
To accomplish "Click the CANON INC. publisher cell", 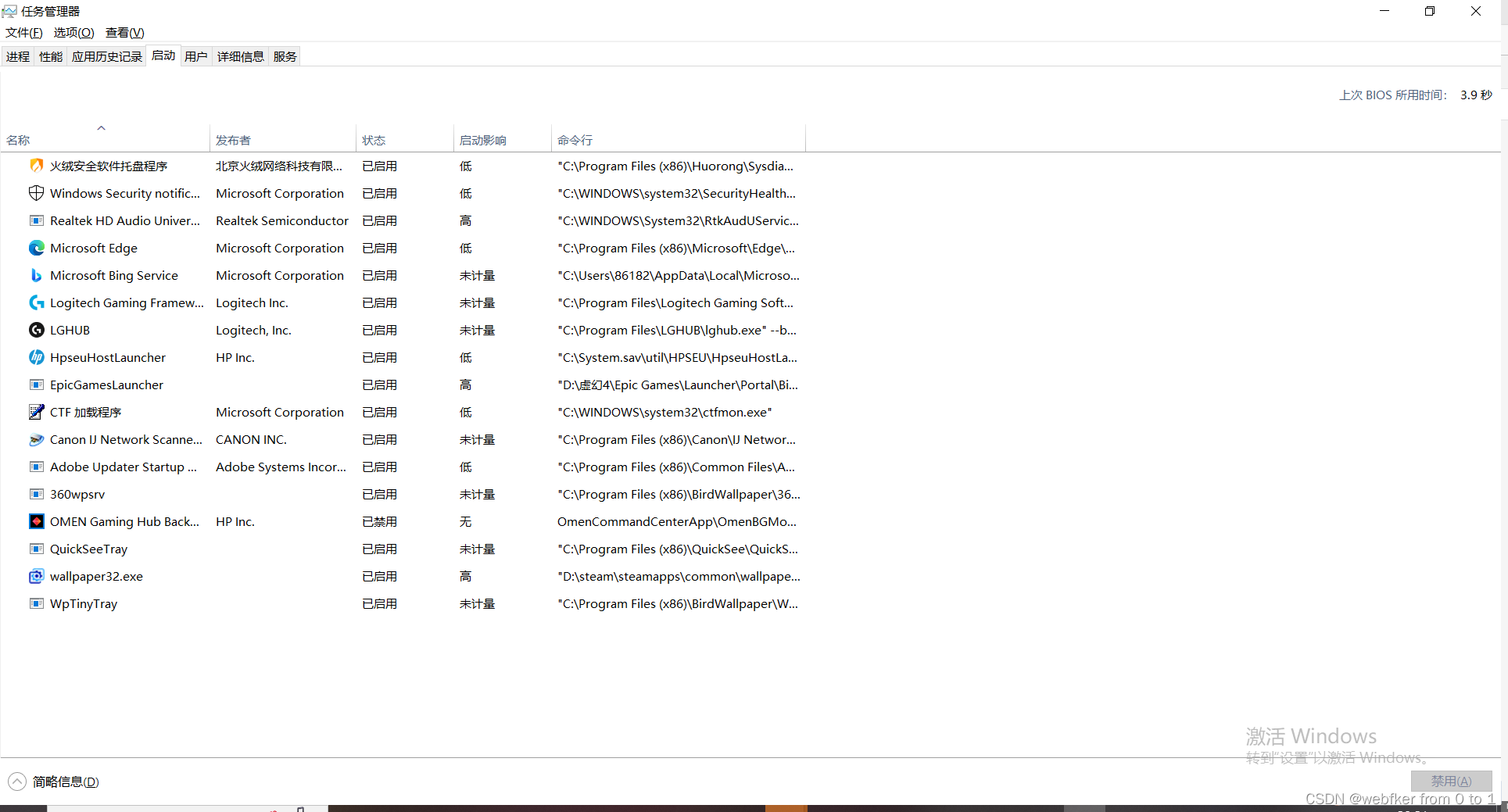I will click(251, 439).
